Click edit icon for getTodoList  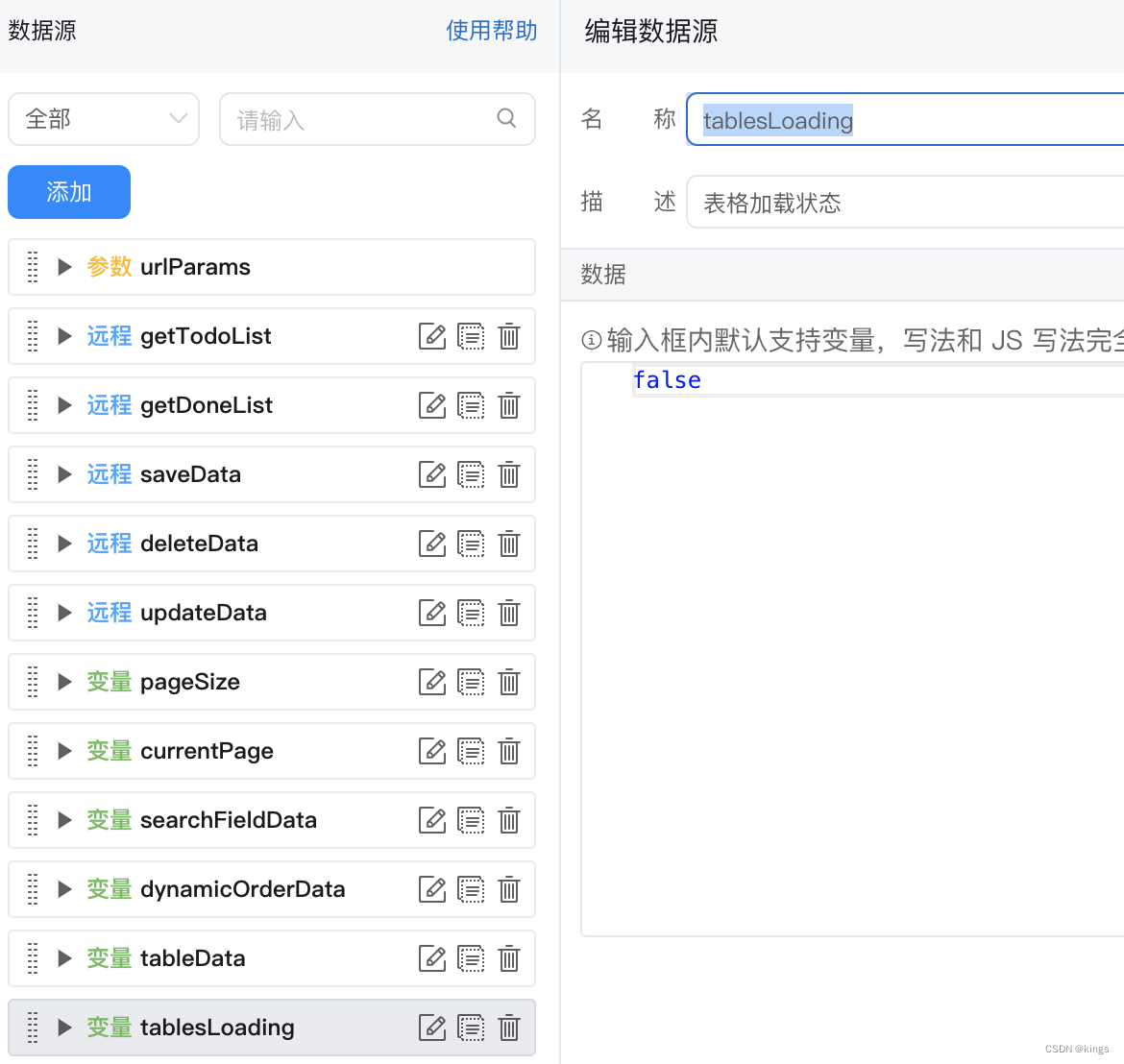432,336
